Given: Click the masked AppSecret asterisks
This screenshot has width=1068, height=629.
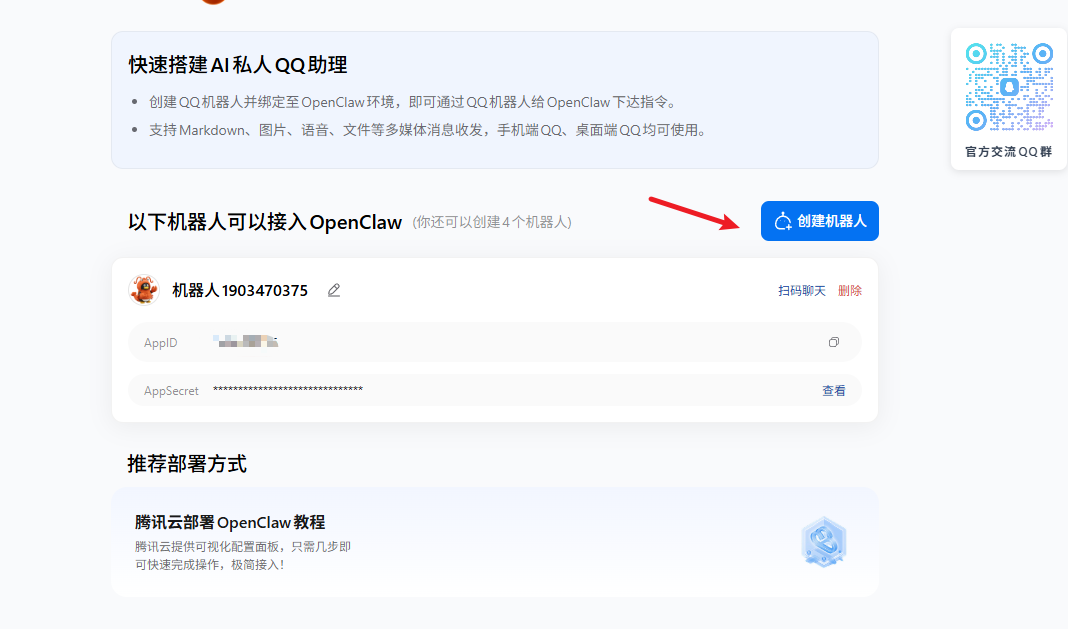Looking at the screenshot, I should tap(288, 389).
